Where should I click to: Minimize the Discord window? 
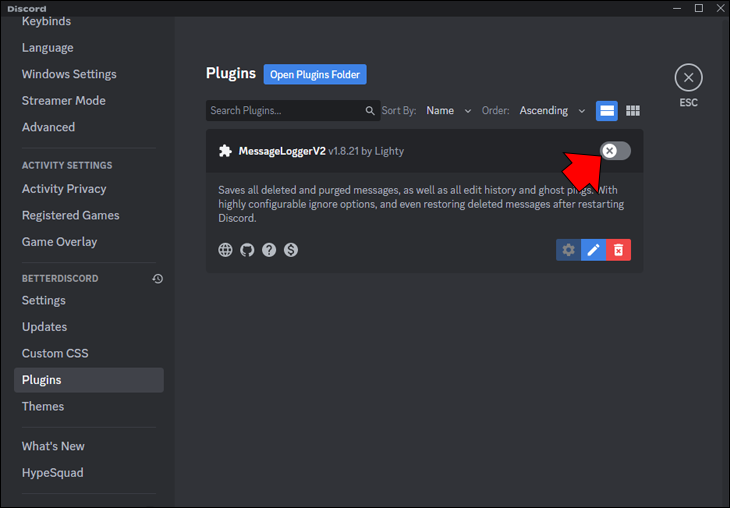(x=677, y=8)
